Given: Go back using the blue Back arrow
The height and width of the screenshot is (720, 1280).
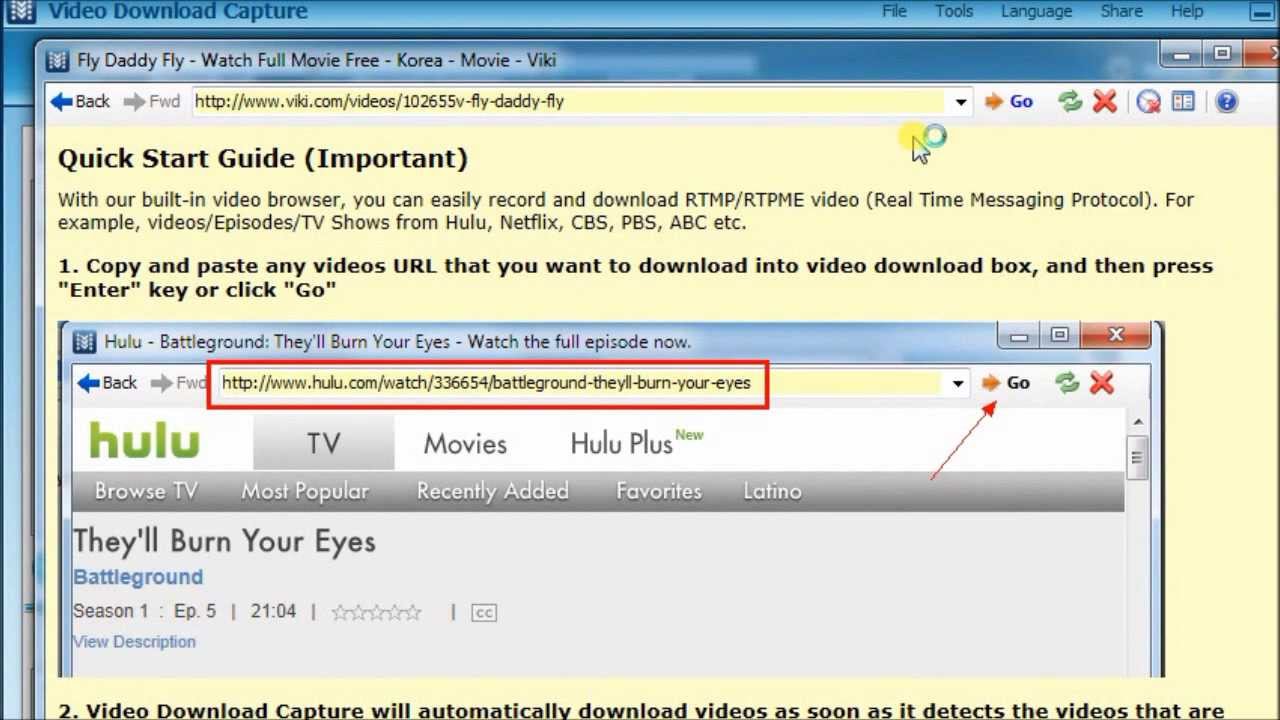Looking at the screenshot, I should click(80, 102).
